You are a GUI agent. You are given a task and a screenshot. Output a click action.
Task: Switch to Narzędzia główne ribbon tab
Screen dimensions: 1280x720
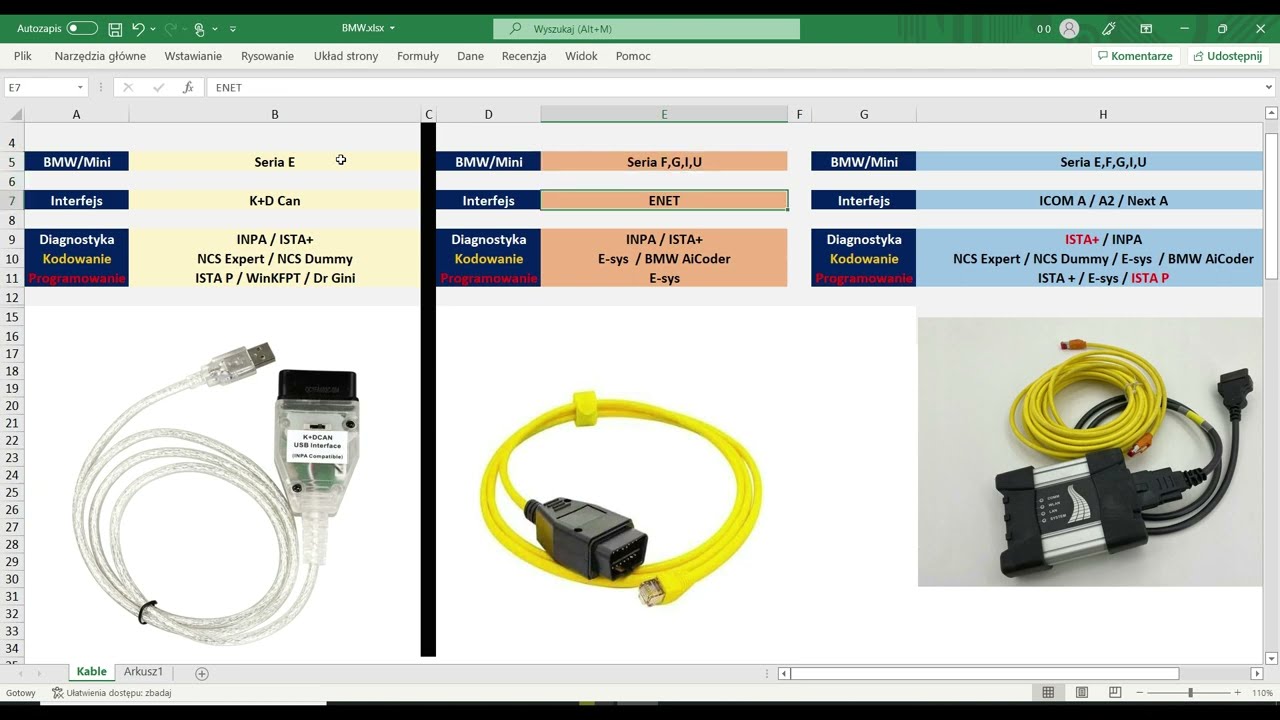pos(100,56)
